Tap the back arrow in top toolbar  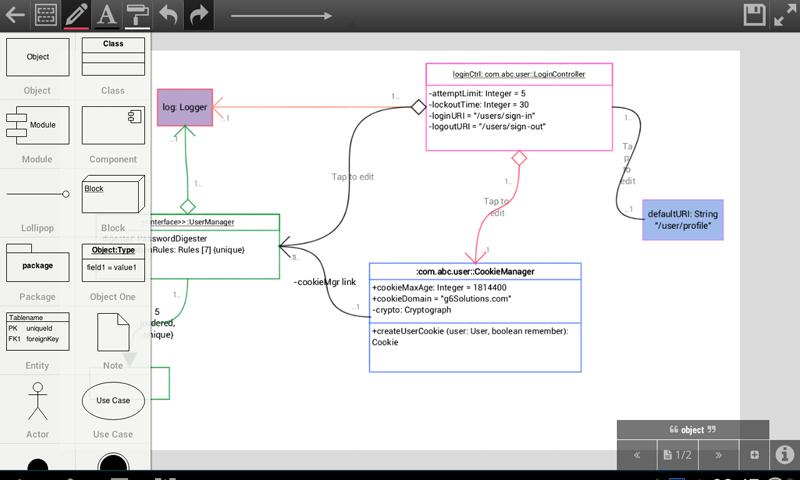tap(15, 15)
